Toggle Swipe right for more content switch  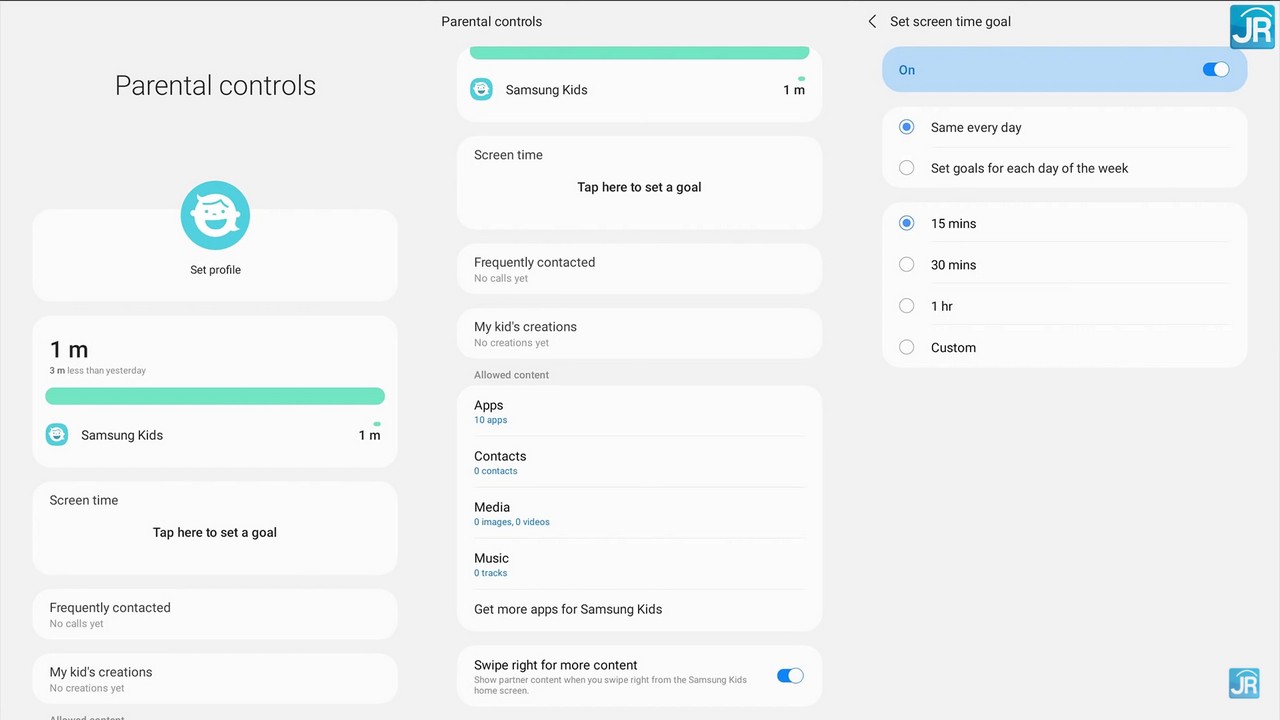click(x=790, y=676)
